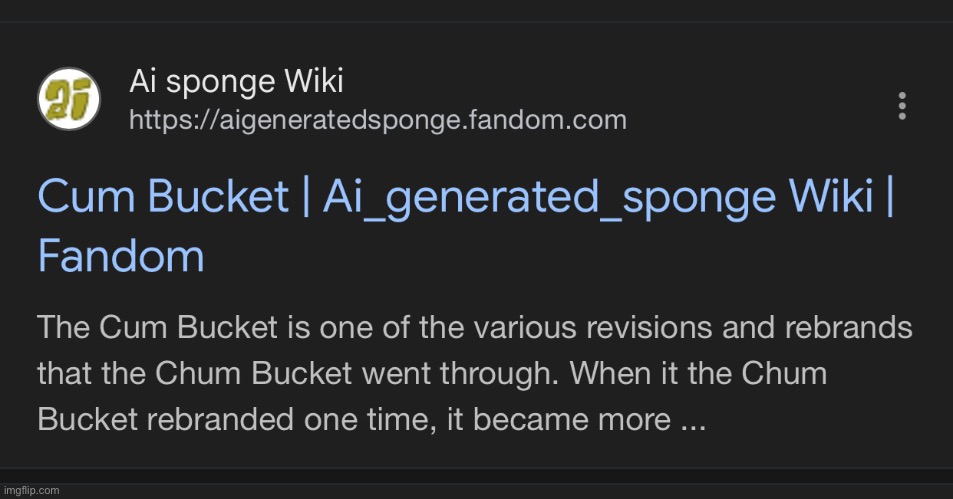Viewport: 953px width, 499px height.
Task: Select the Ai sponge Wiki site name
Action: point(236,81)
